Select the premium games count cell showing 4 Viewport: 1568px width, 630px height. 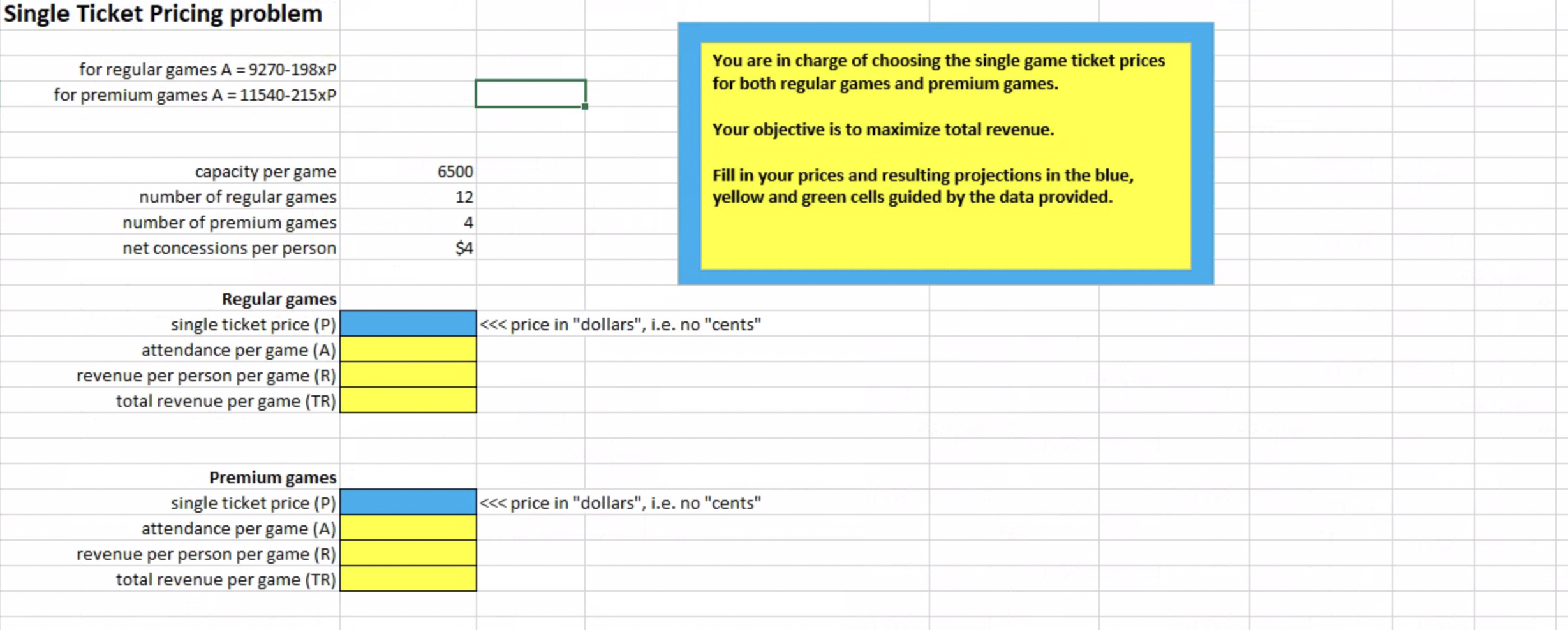[408, 222]
